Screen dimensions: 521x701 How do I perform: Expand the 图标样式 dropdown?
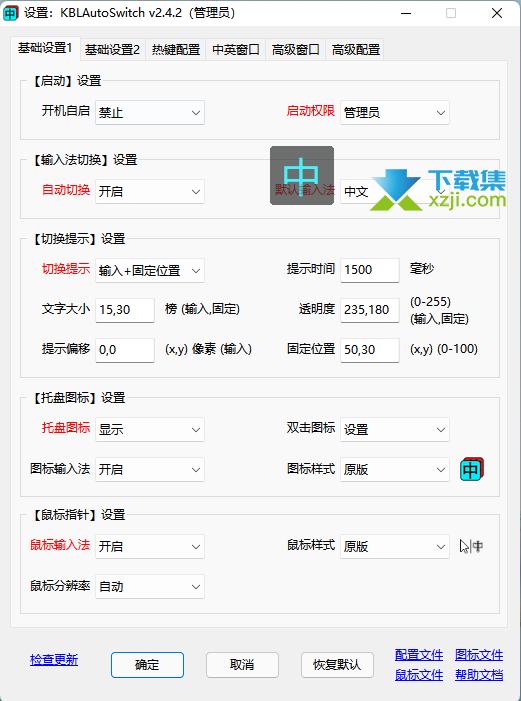coord(395,469)
